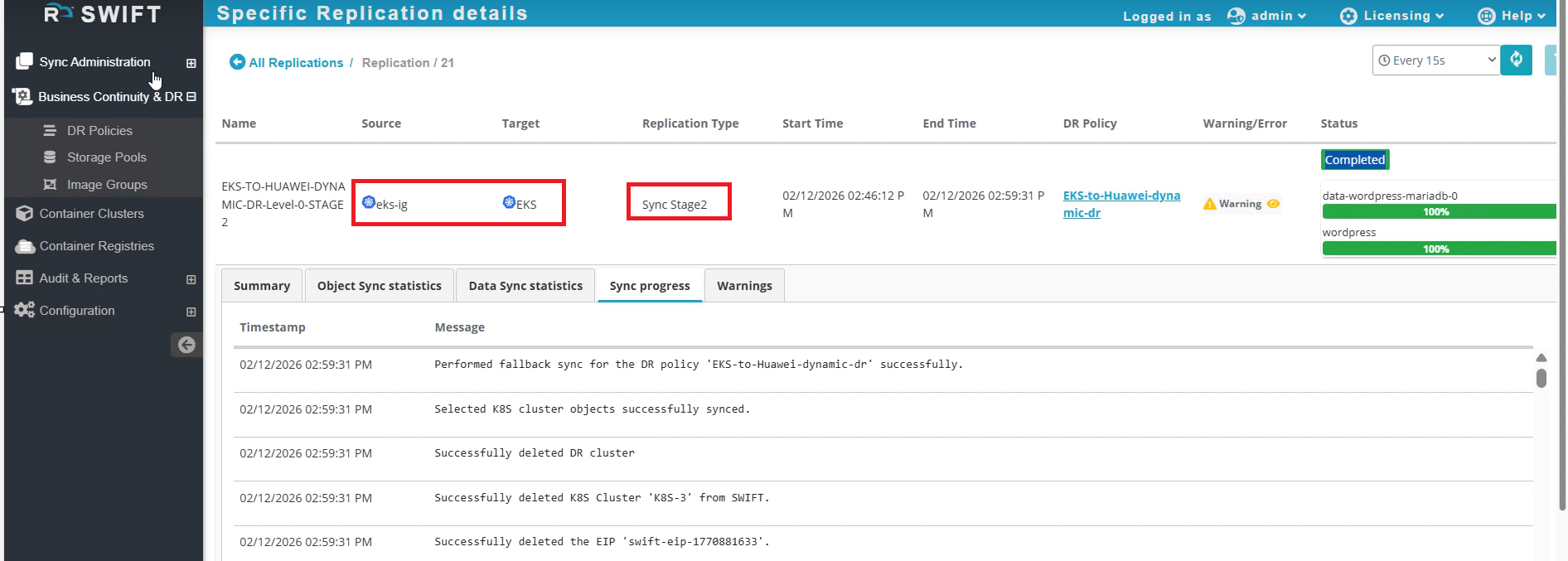Click the Timestamp column header
The image size is (1568, 561).
pyautogui.click(x=273, y=327)
